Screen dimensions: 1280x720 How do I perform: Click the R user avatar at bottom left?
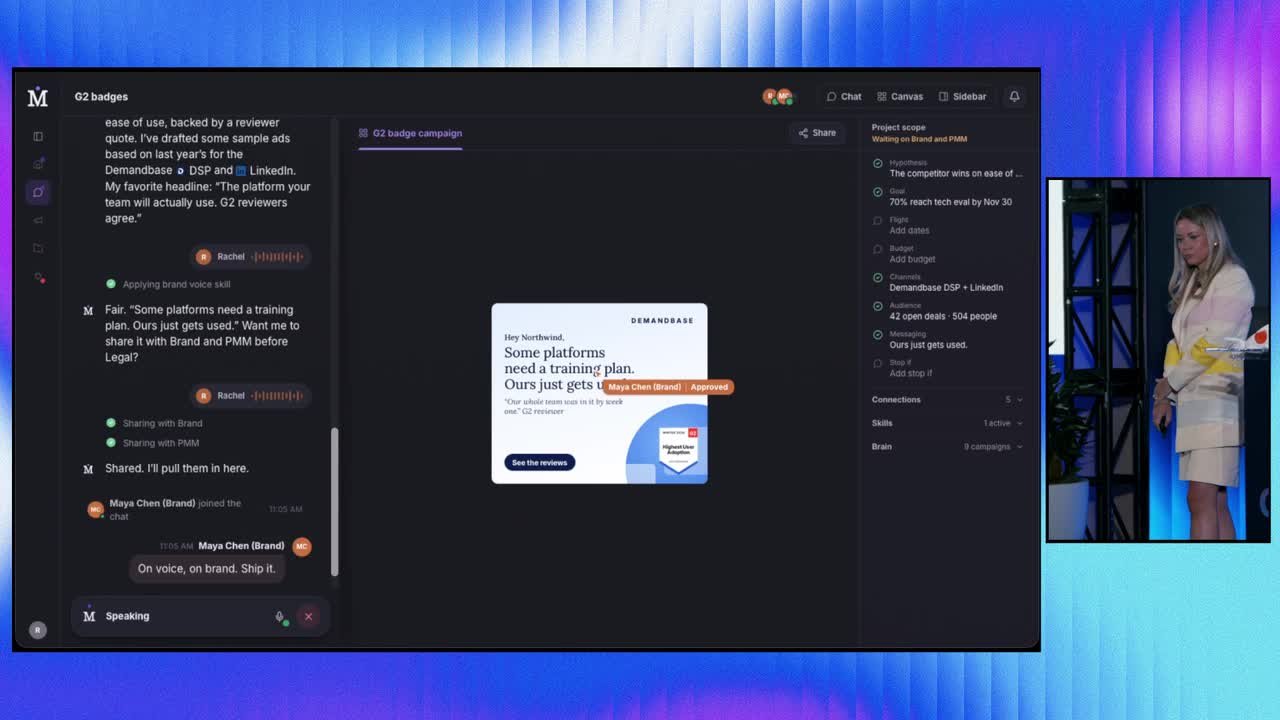[x=37, y=630]
